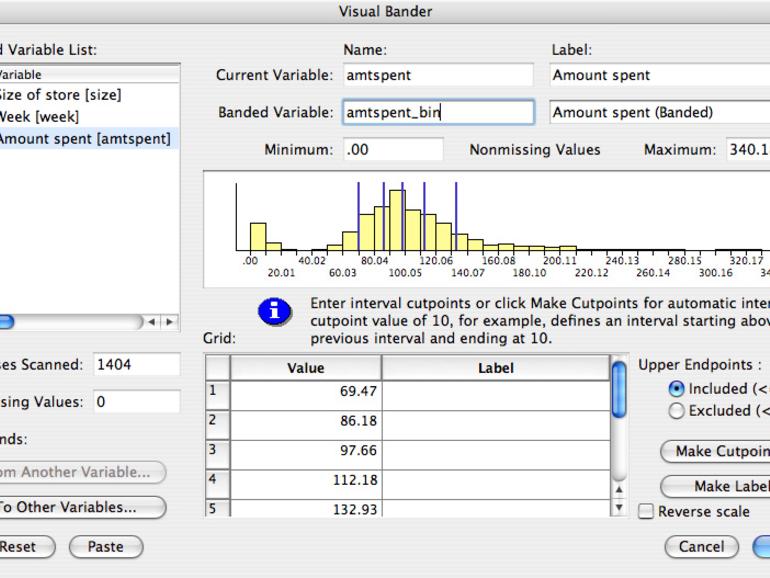The height and width of the screenshot is (578, 770).
Task: Click value cell 69.47
Action: [x=306, y=396]
